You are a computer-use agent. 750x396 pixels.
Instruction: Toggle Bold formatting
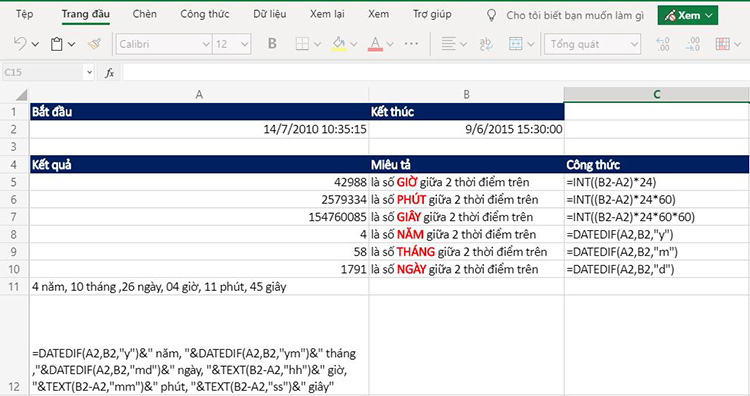click(x=272, y=44)
